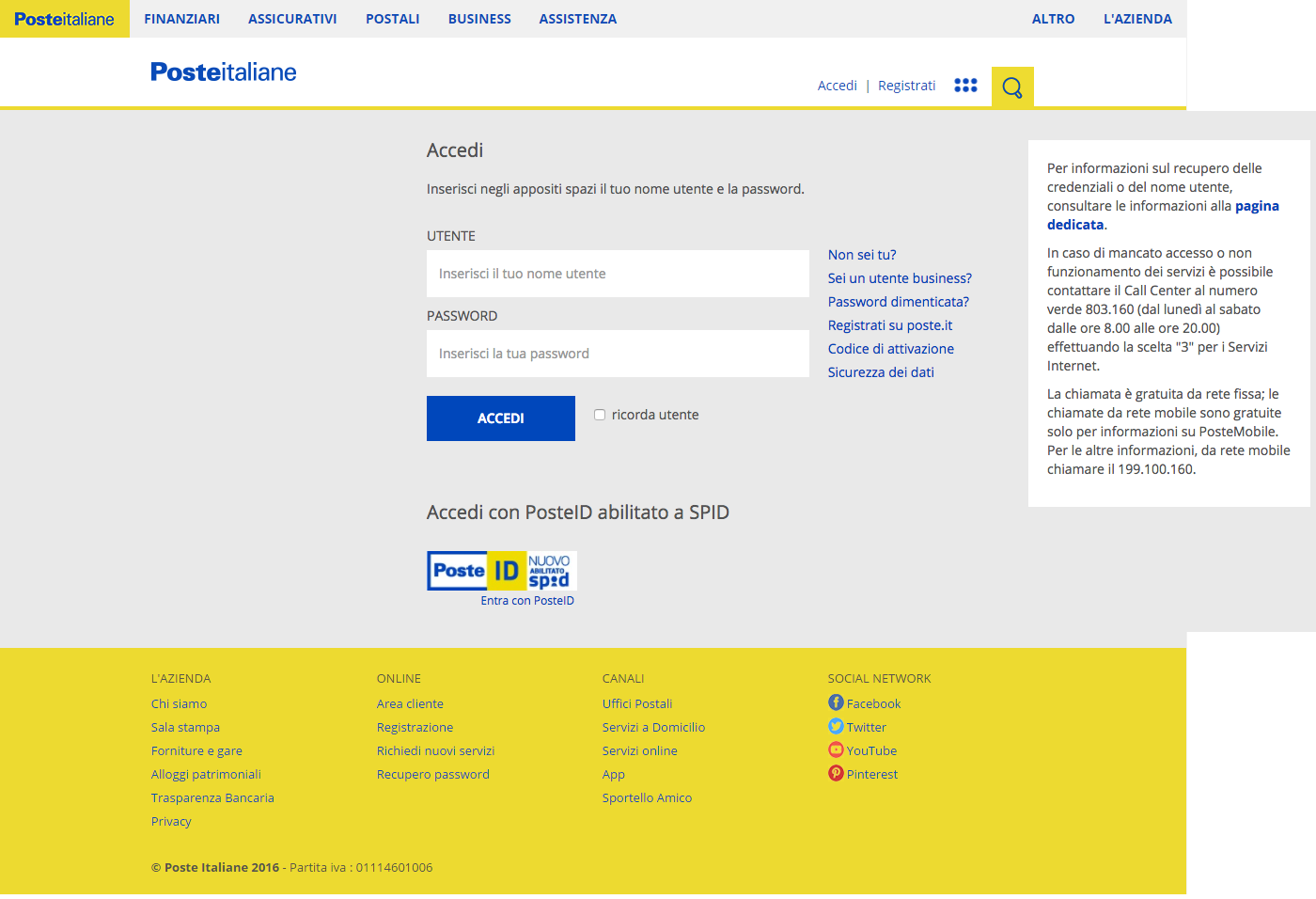Click 'Registrati su poste.it' link
The width and height of the screenshot is (1316, 899).
click(890, 325)
